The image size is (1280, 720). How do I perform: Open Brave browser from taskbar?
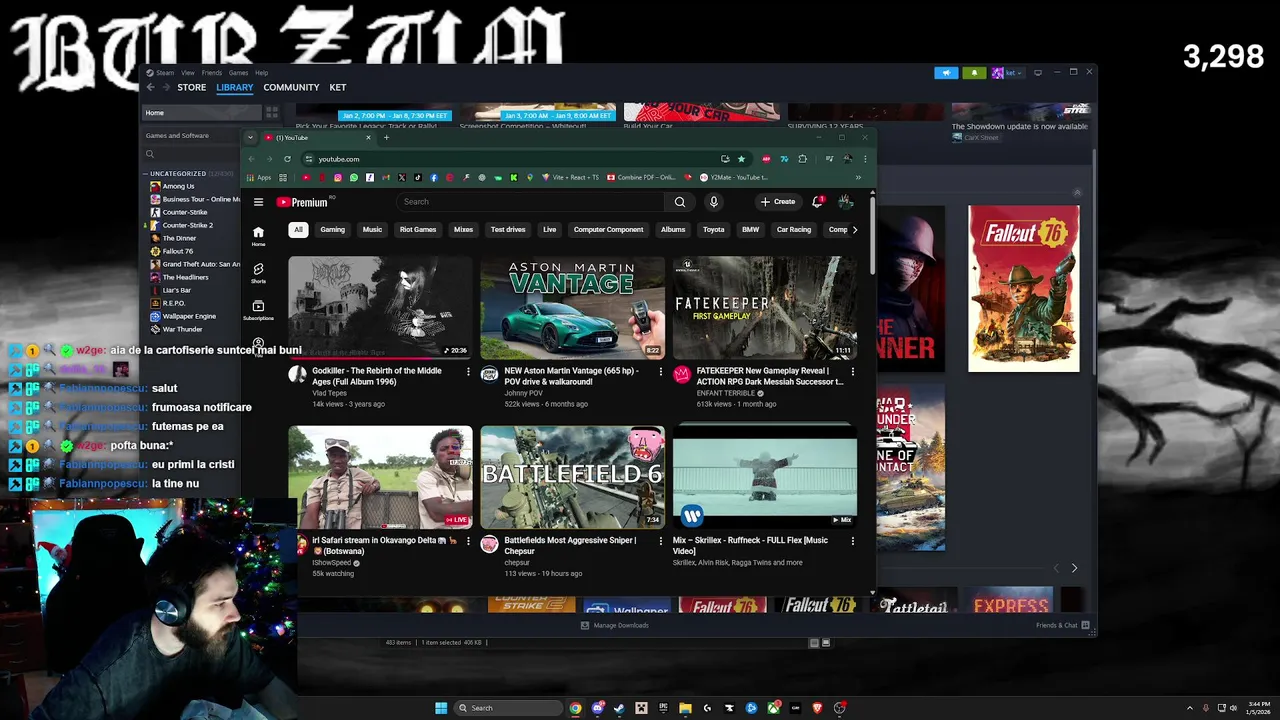point(817,708)
